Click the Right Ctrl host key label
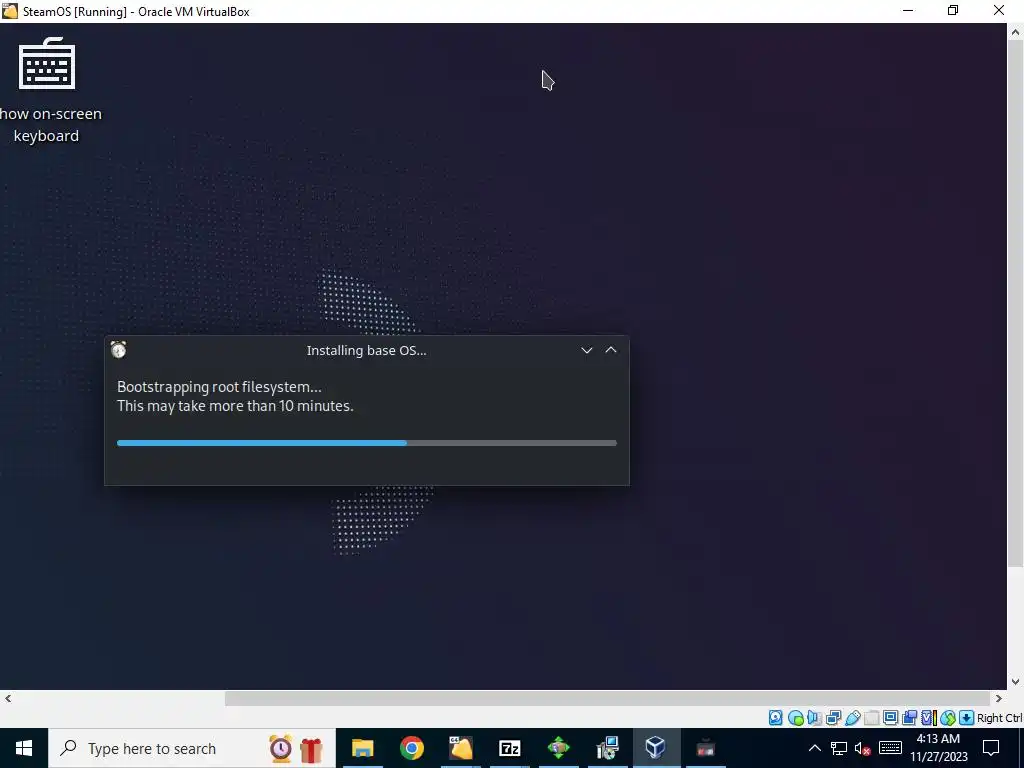Viewport: 1024px width, 768px height. click(x=1000, y=718)
